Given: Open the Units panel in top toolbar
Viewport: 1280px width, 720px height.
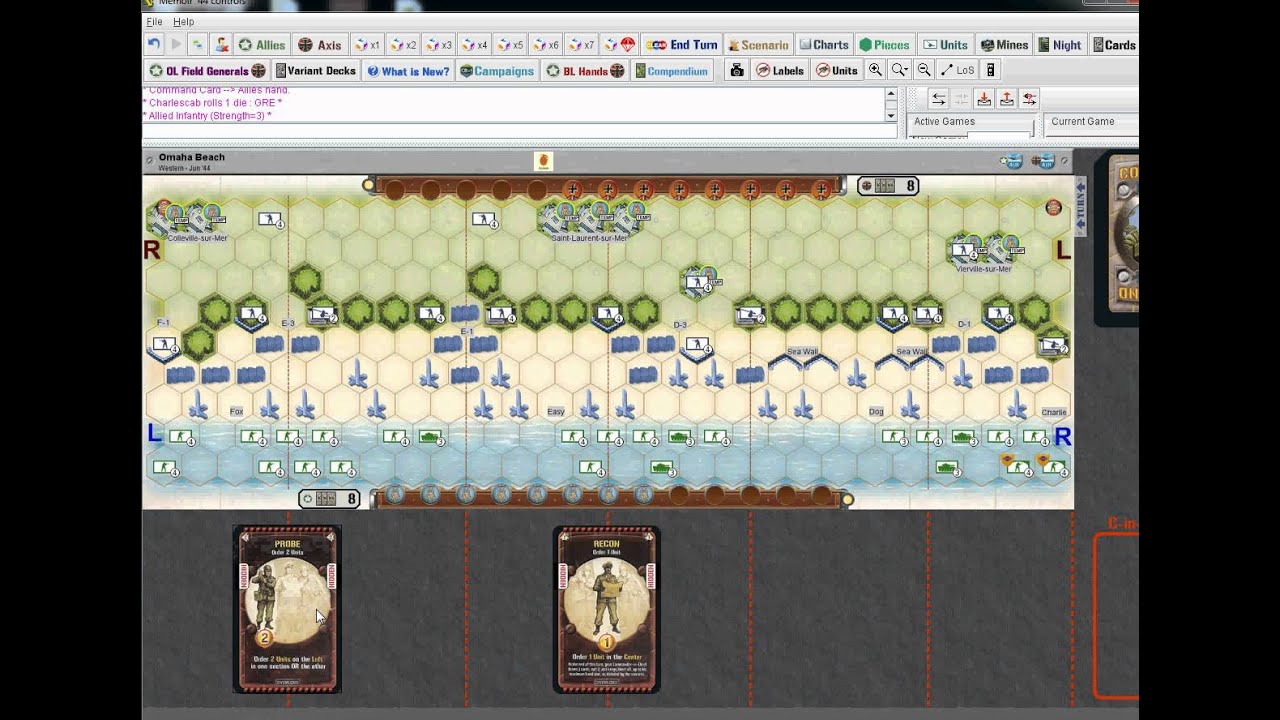Looking at the screenshot, I should tap(946, 45).
